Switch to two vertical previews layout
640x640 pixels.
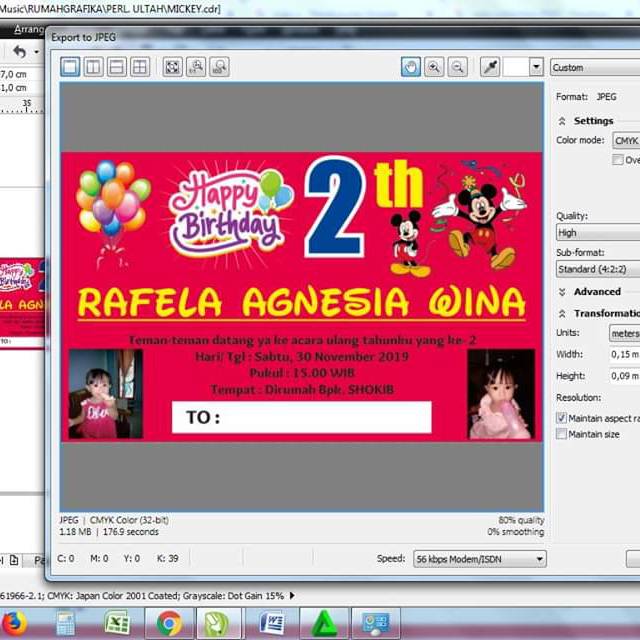click(x=93, y=67)
